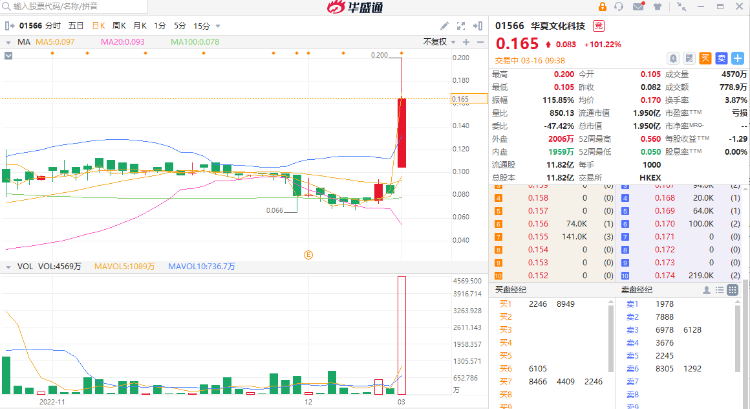750x409 pixels.
Task: Expand the VOL indicator dropdown arrow
Action: [x=8, y=267]
